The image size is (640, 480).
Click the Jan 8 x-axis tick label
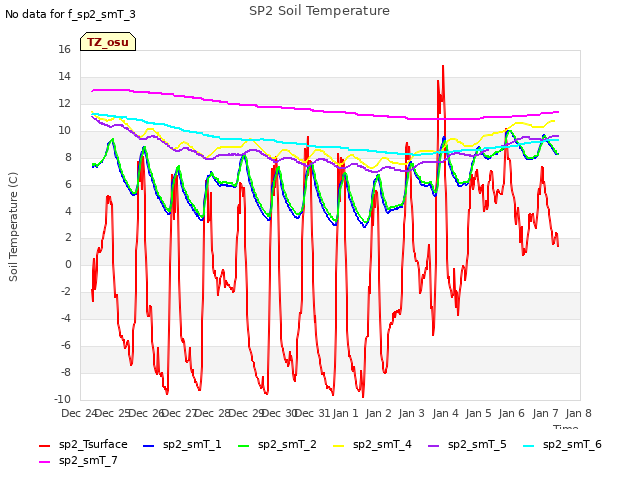pyautogui.click(x=578, y=413)
